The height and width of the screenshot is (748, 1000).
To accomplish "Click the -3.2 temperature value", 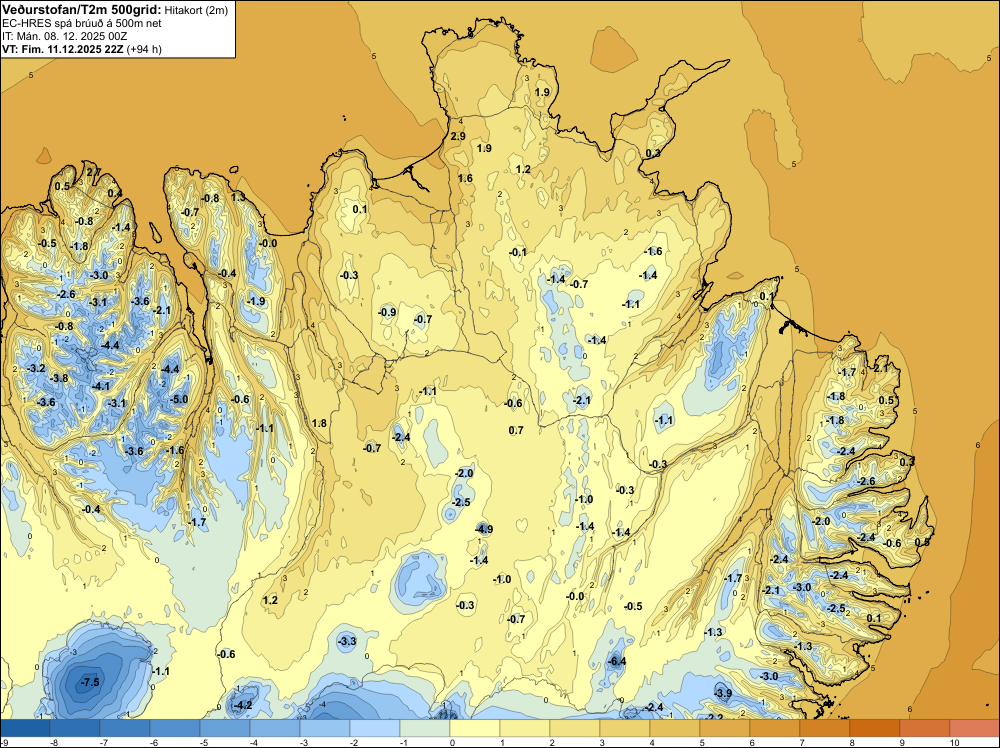I will (x=36, y=369).
